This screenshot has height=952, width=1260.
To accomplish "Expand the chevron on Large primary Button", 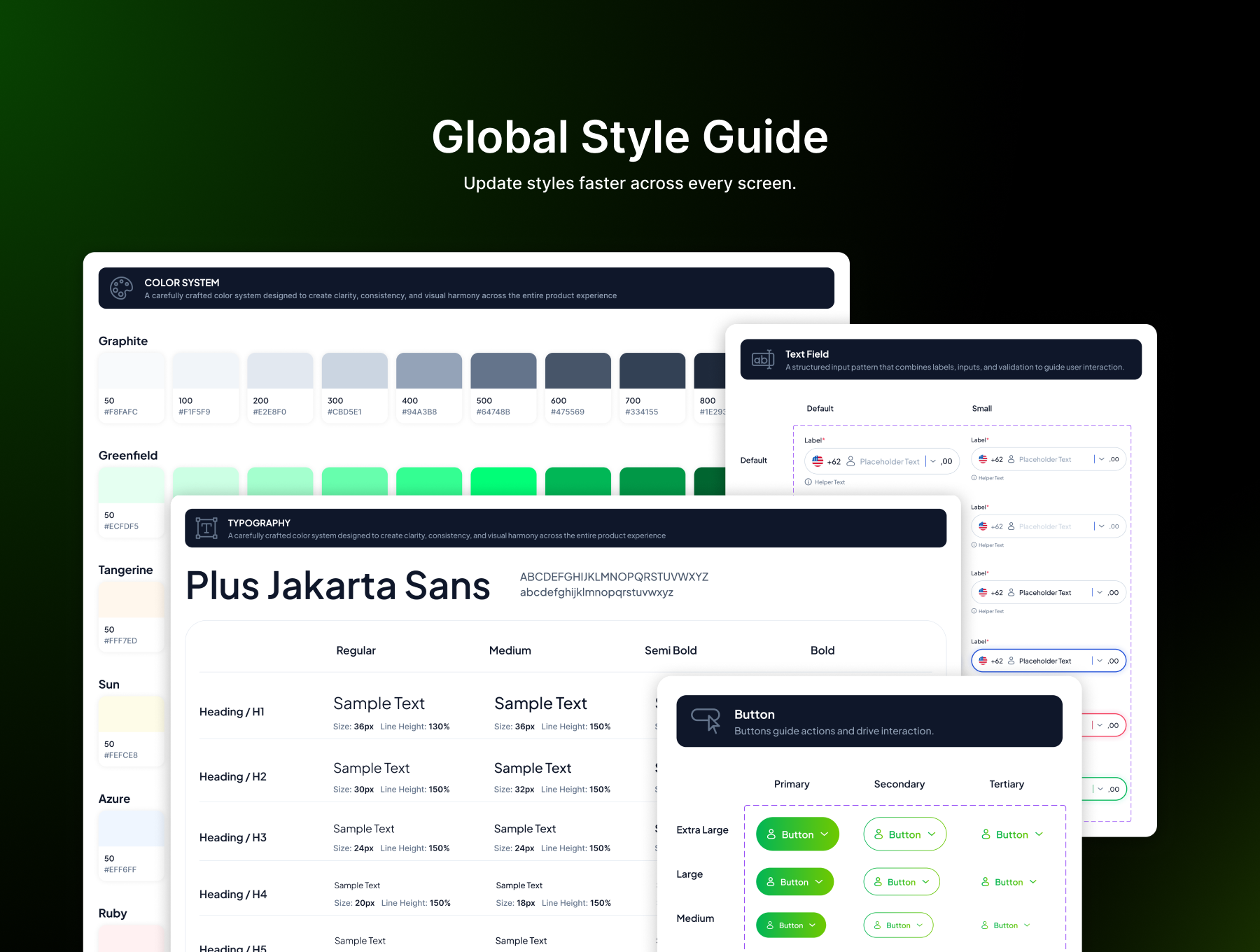I will coord(819,882).
